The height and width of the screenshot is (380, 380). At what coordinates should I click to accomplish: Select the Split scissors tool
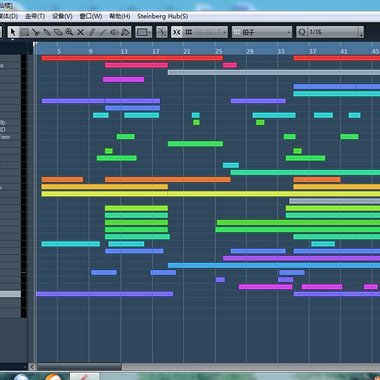36,32
